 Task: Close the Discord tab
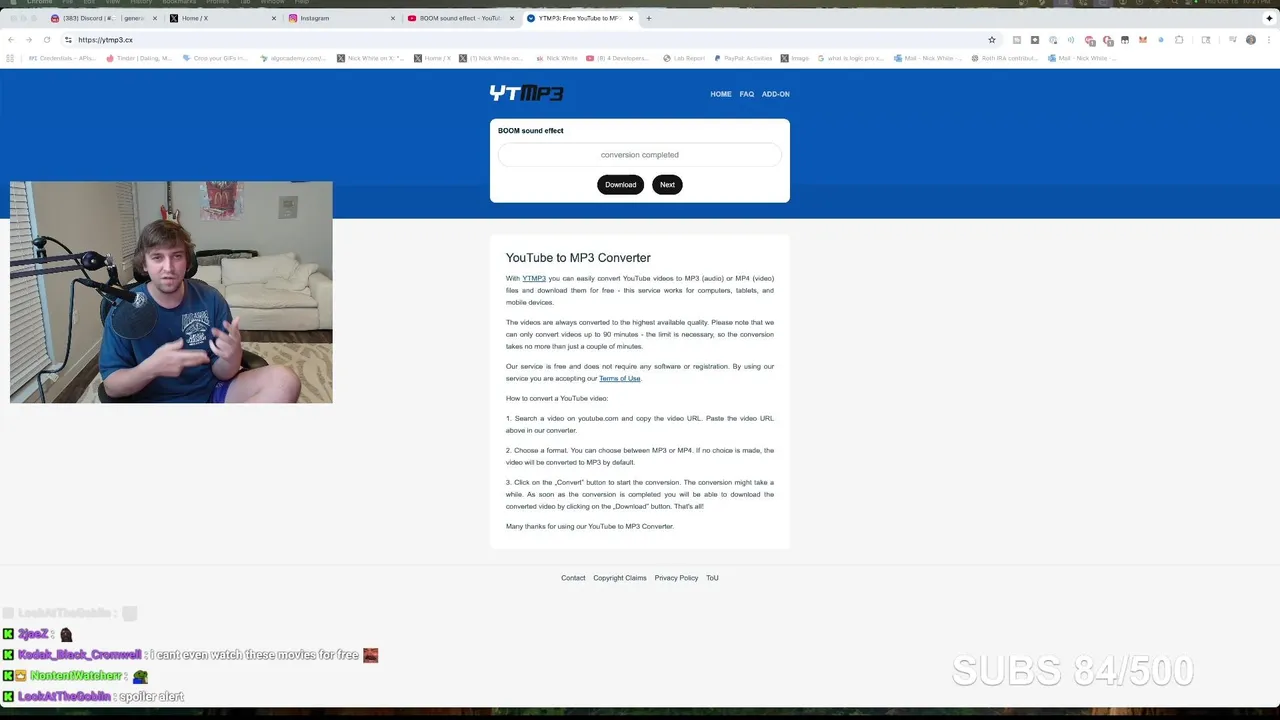tap(155, 18)
